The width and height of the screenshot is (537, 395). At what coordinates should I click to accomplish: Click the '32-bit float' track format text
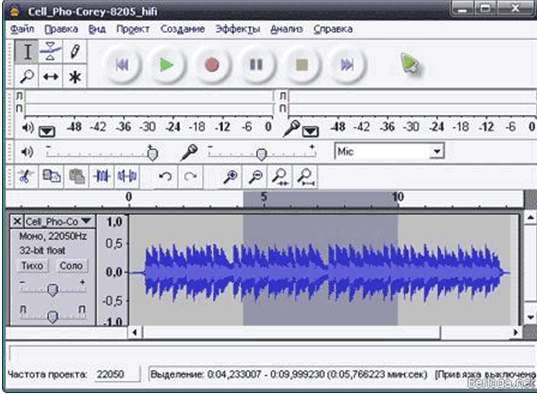[x=42, y=250]
